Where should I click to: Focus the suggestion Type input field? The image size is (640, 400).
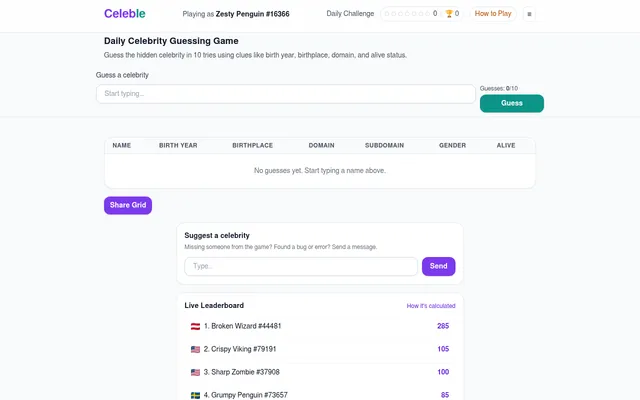tap(301, 266)
